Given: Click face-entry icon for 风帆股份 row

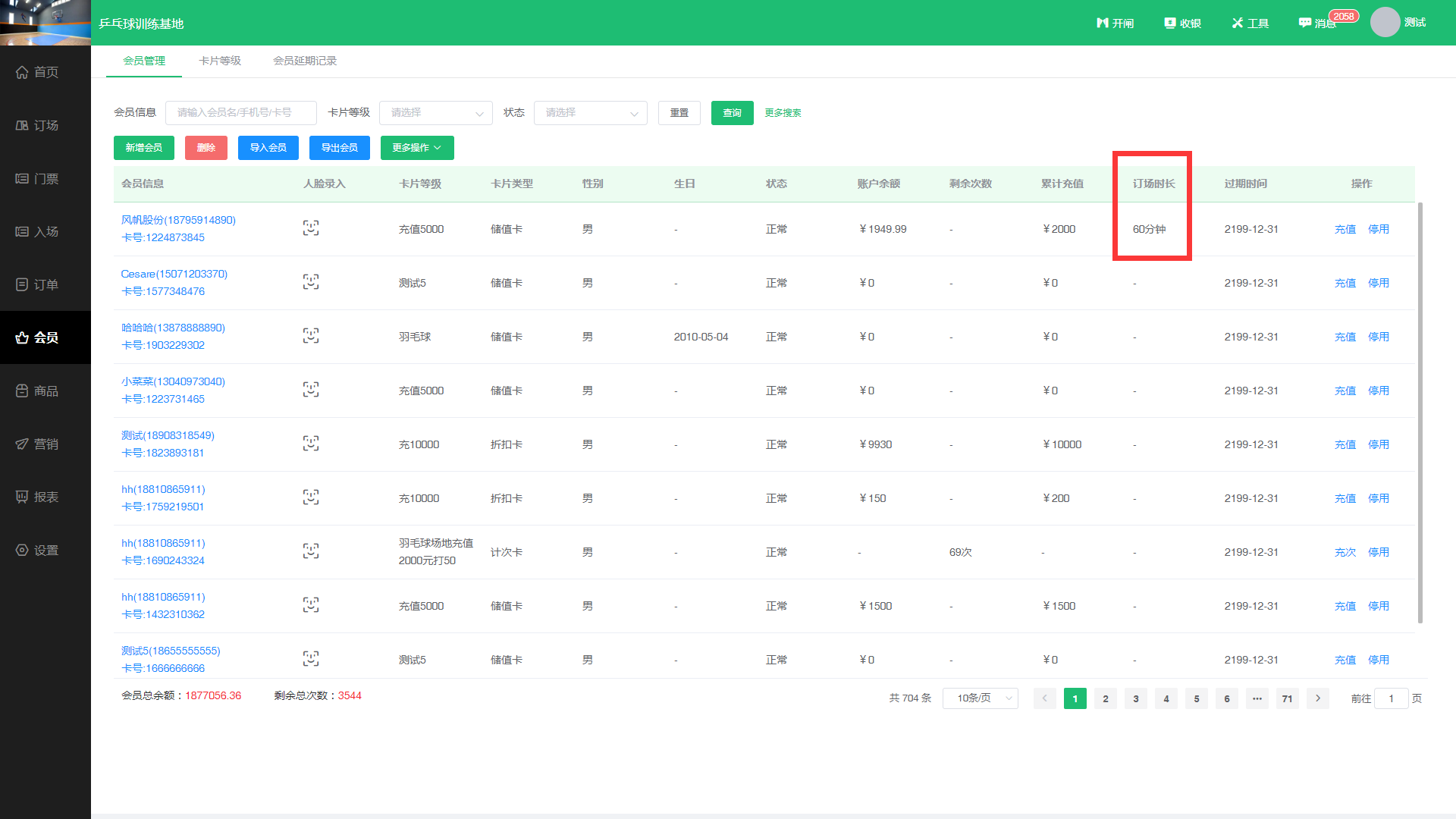Looking at the screenshot, I should [311, 228].
